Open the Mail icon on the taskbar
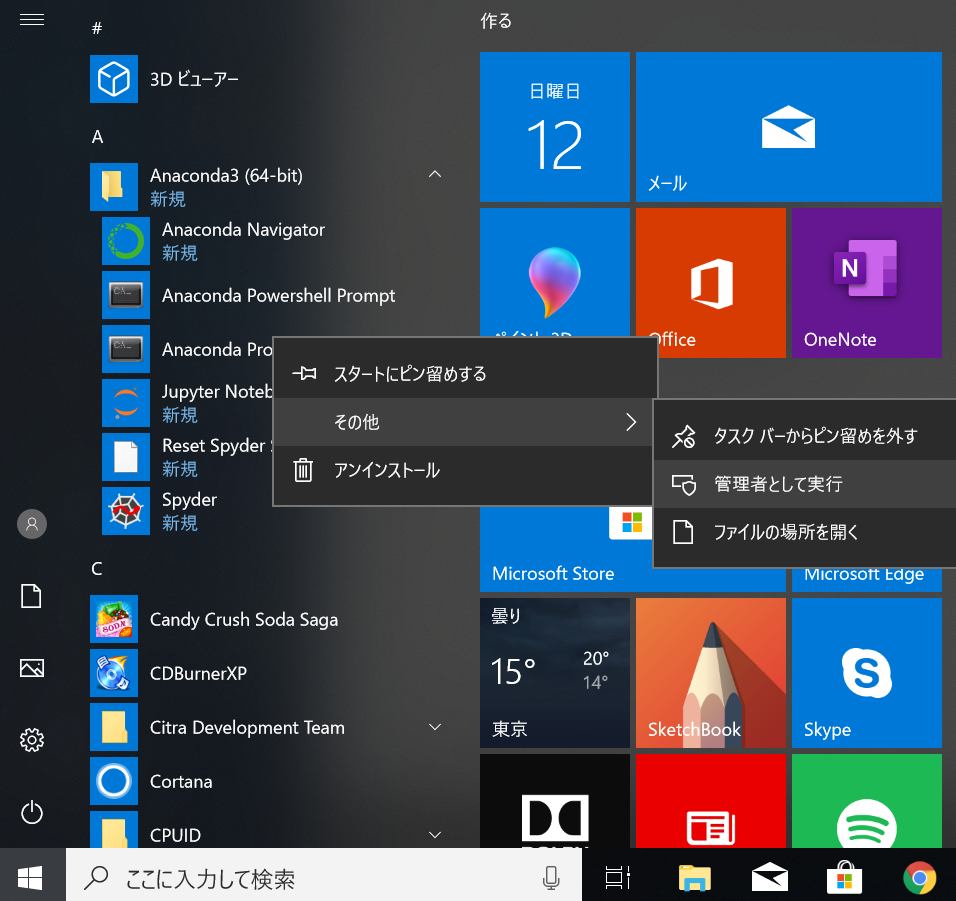Screen dimensions: 956x901 click(x=769, y=878)
